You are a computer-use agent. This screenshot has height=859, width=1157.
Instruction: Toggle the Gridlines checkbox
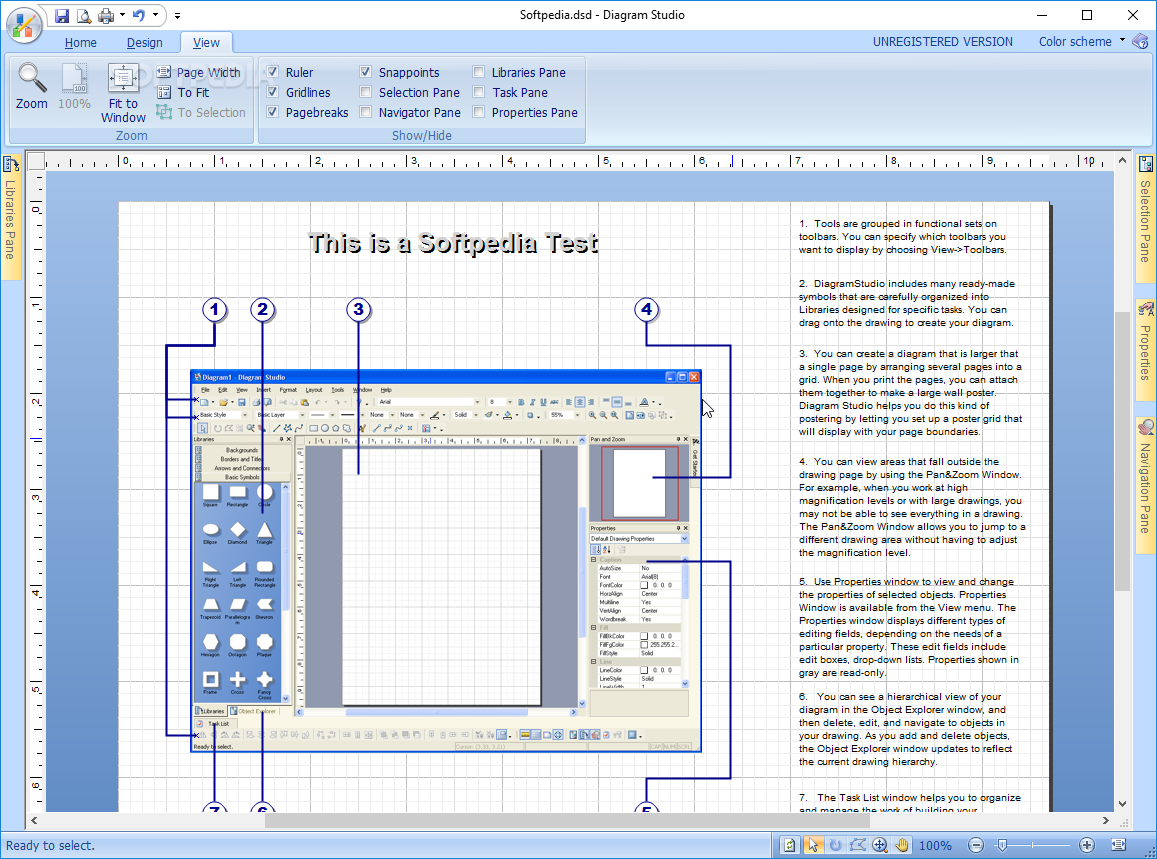pyautogui.click(x=273, y=92)
